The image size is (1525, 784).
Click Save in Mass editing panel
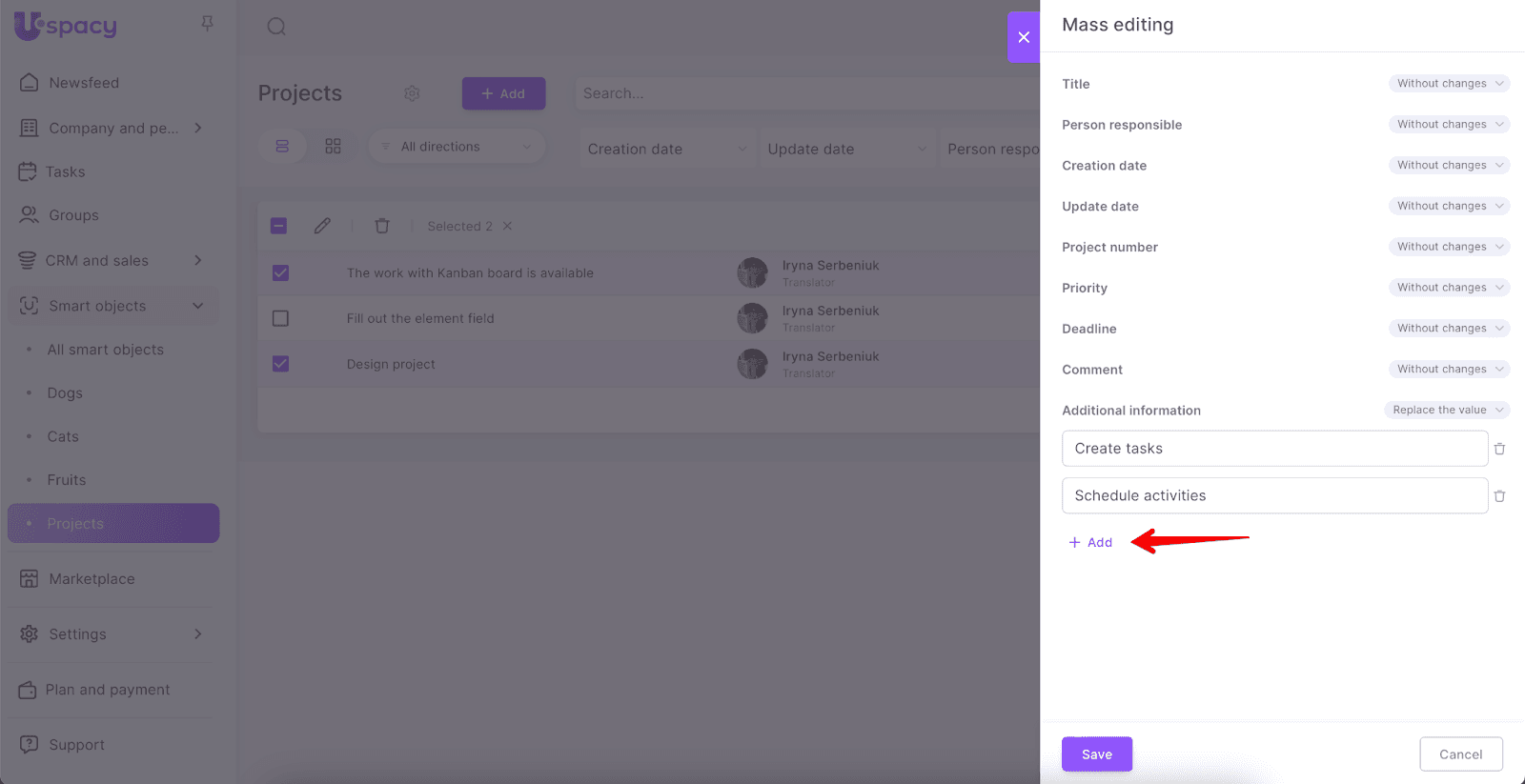[1096, 754]
